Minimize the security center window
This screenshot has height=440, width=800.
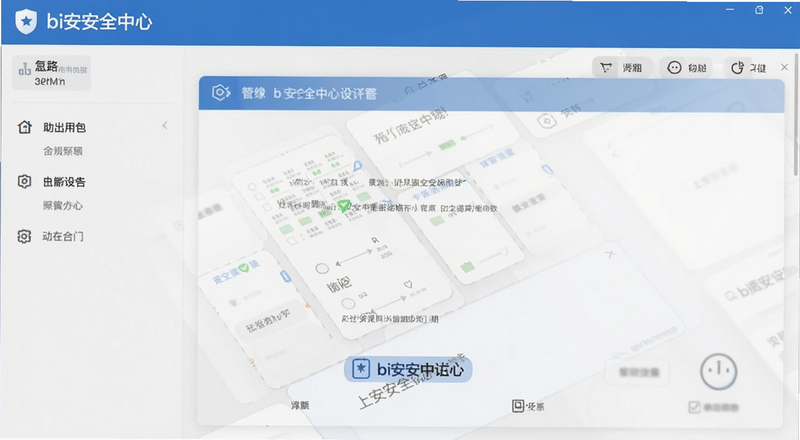coord(730,10)
